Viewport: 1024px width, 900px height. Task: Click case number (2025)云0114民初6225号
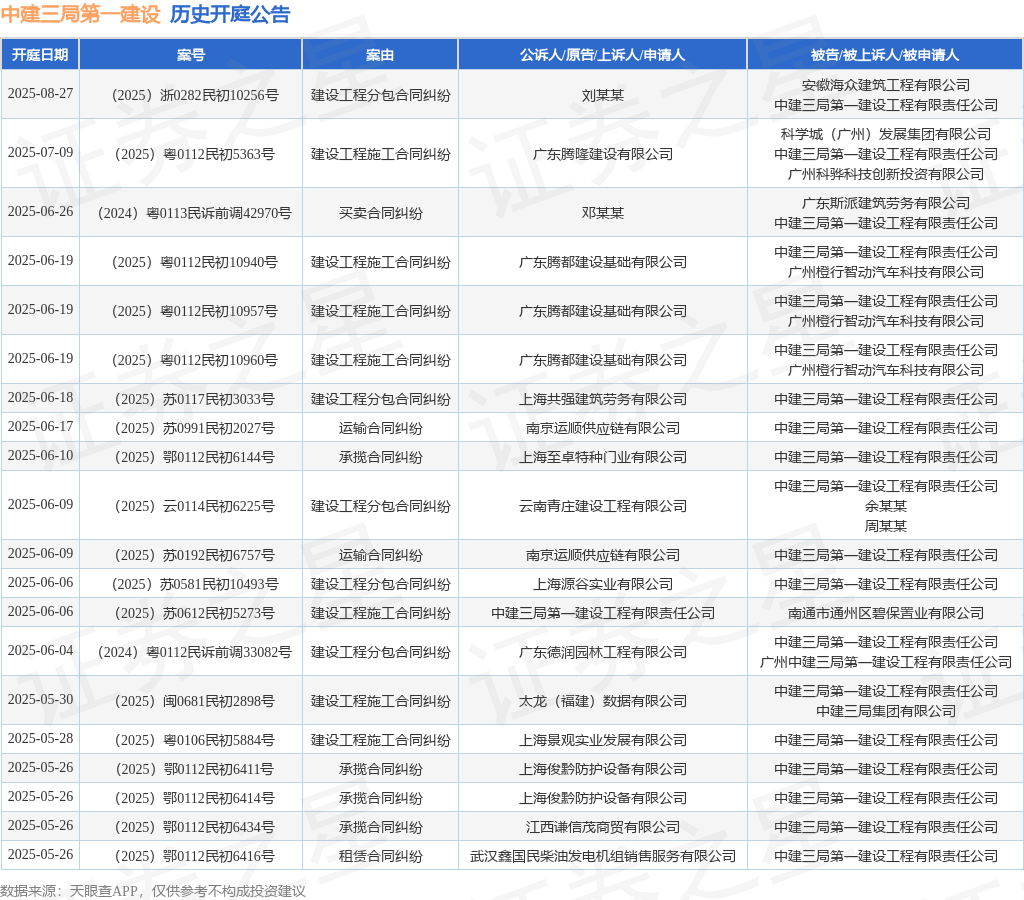[x=195, y=506]
